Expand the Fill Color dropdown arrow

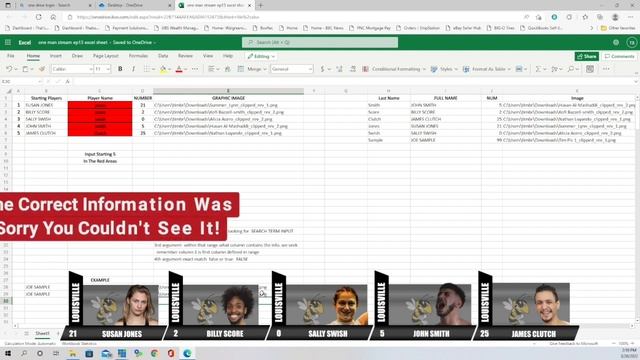pyautogui.click(x=169, y=69)
